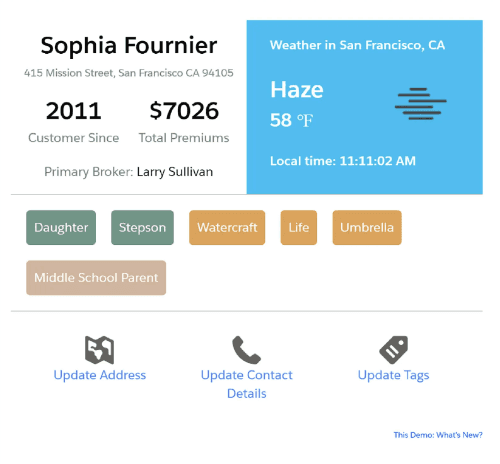Click the map icon above Update Address
Image resolution: width=500 pixels, height=464 pixels.
point(99,350)
